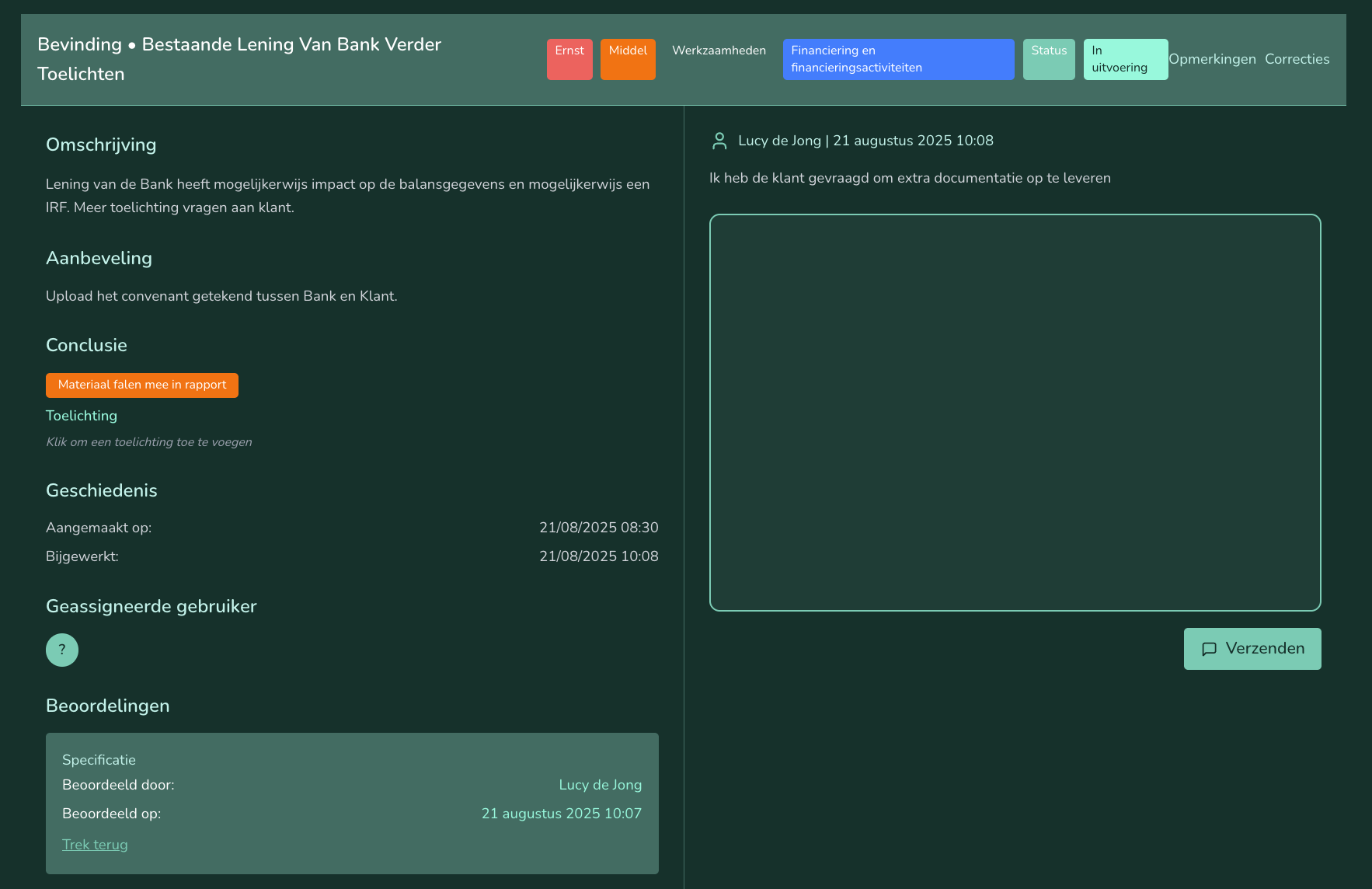Click to add a toelichting
The width and height of the screenshot is (1372, 889).
(x=149, y=442)
